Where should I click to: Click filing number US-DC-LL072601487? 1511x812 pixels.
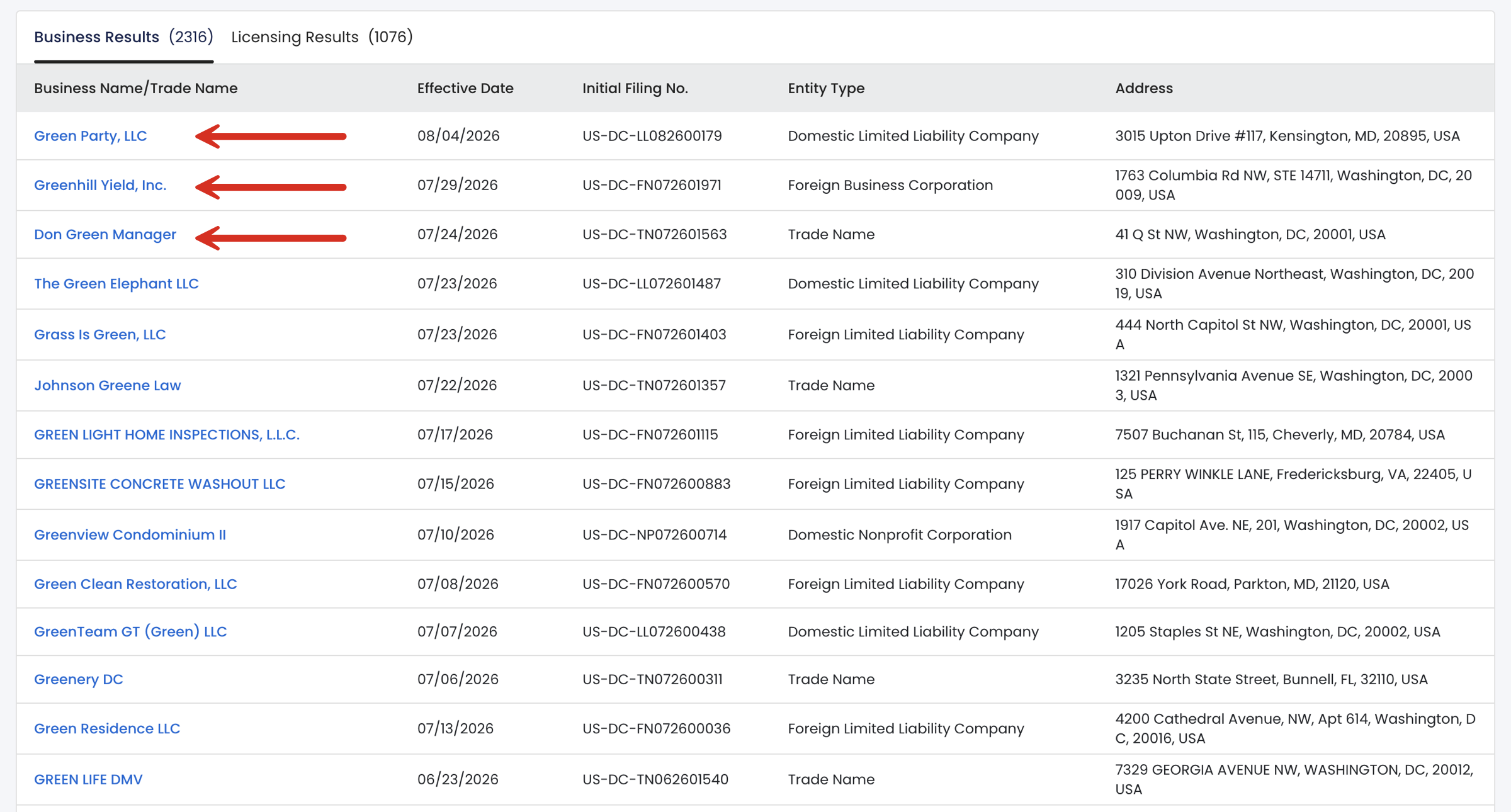click(652, 284)
